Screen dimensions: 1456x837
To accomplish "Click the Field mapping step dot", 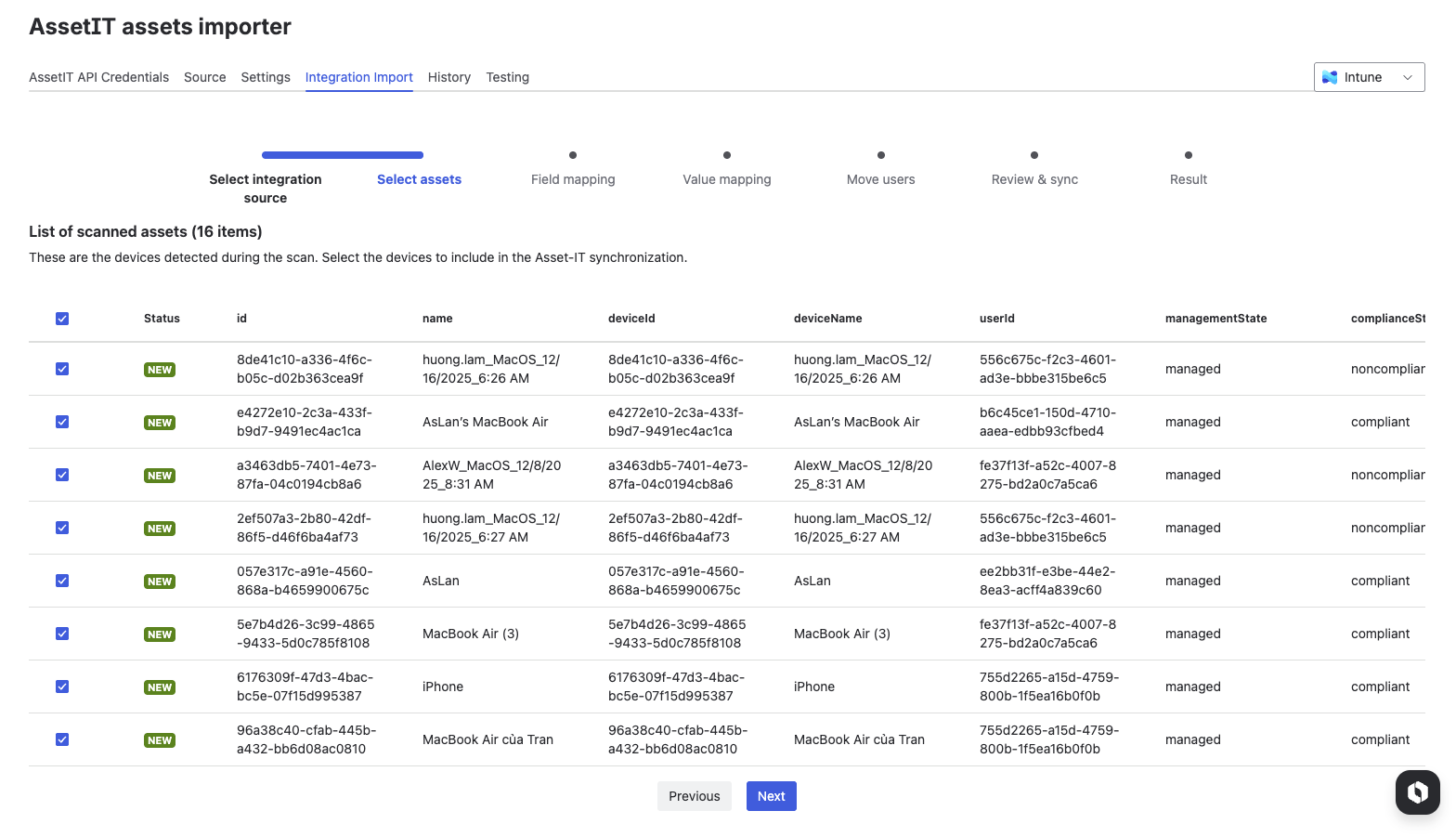I will coord(573,155).
